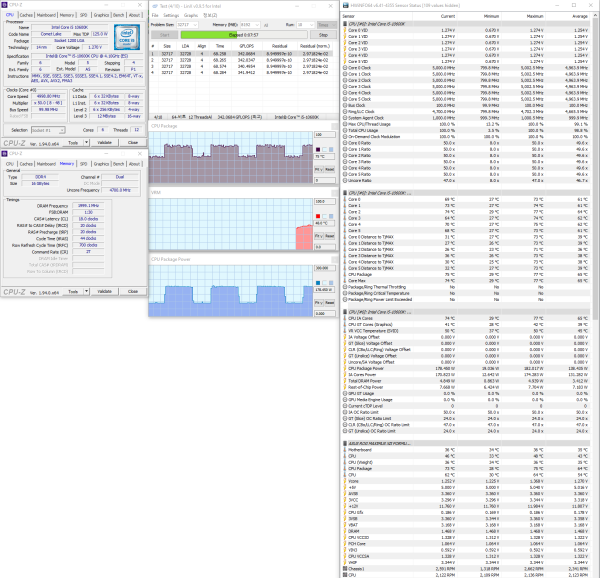The image size is (600, 578).
Task: Click the Total CPU Usage sensor icon
Action: tap(344, 132)
